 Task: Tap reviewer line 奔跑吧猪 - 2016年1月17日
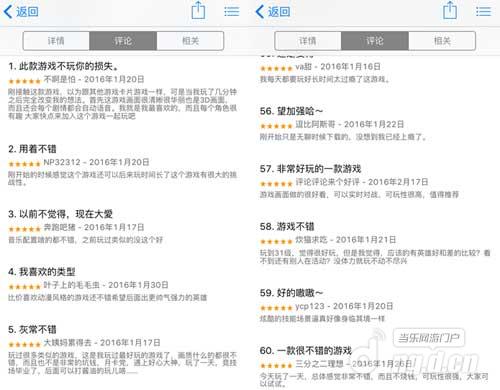[x=94, y=227]
